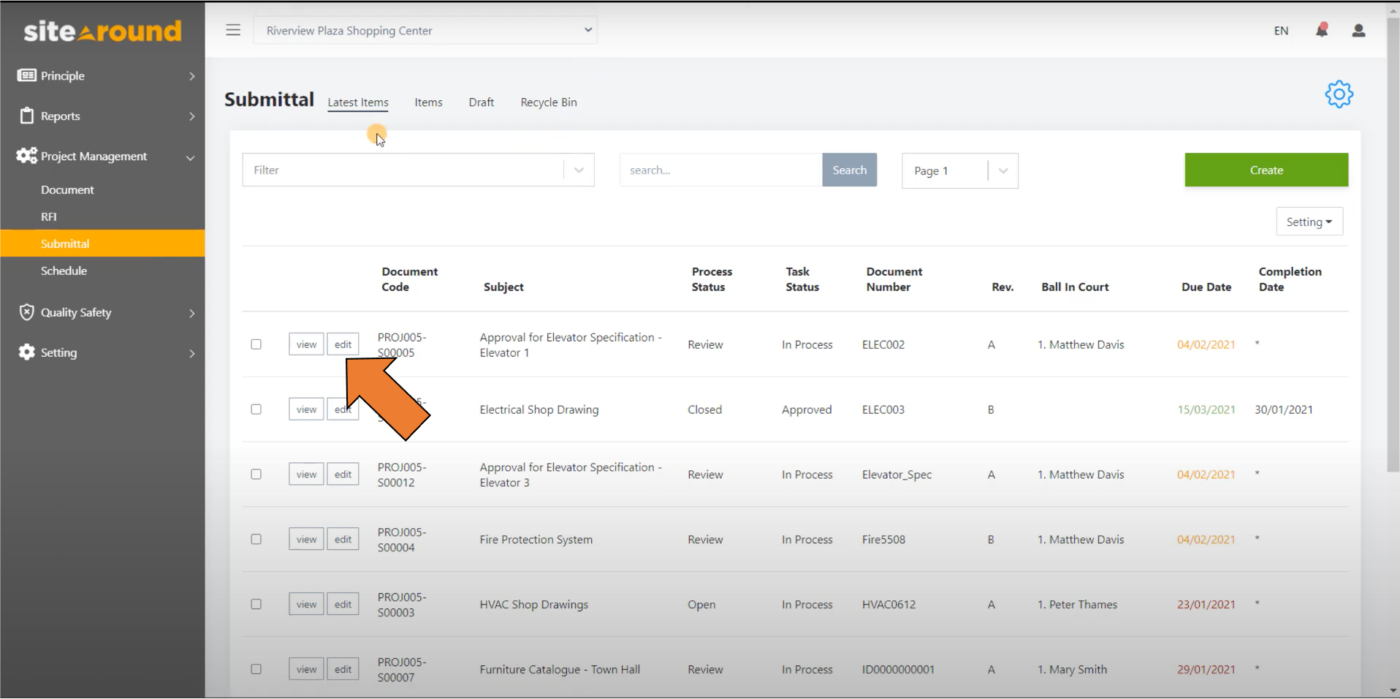Open the Page 1 dropdown

click(960, 170)
